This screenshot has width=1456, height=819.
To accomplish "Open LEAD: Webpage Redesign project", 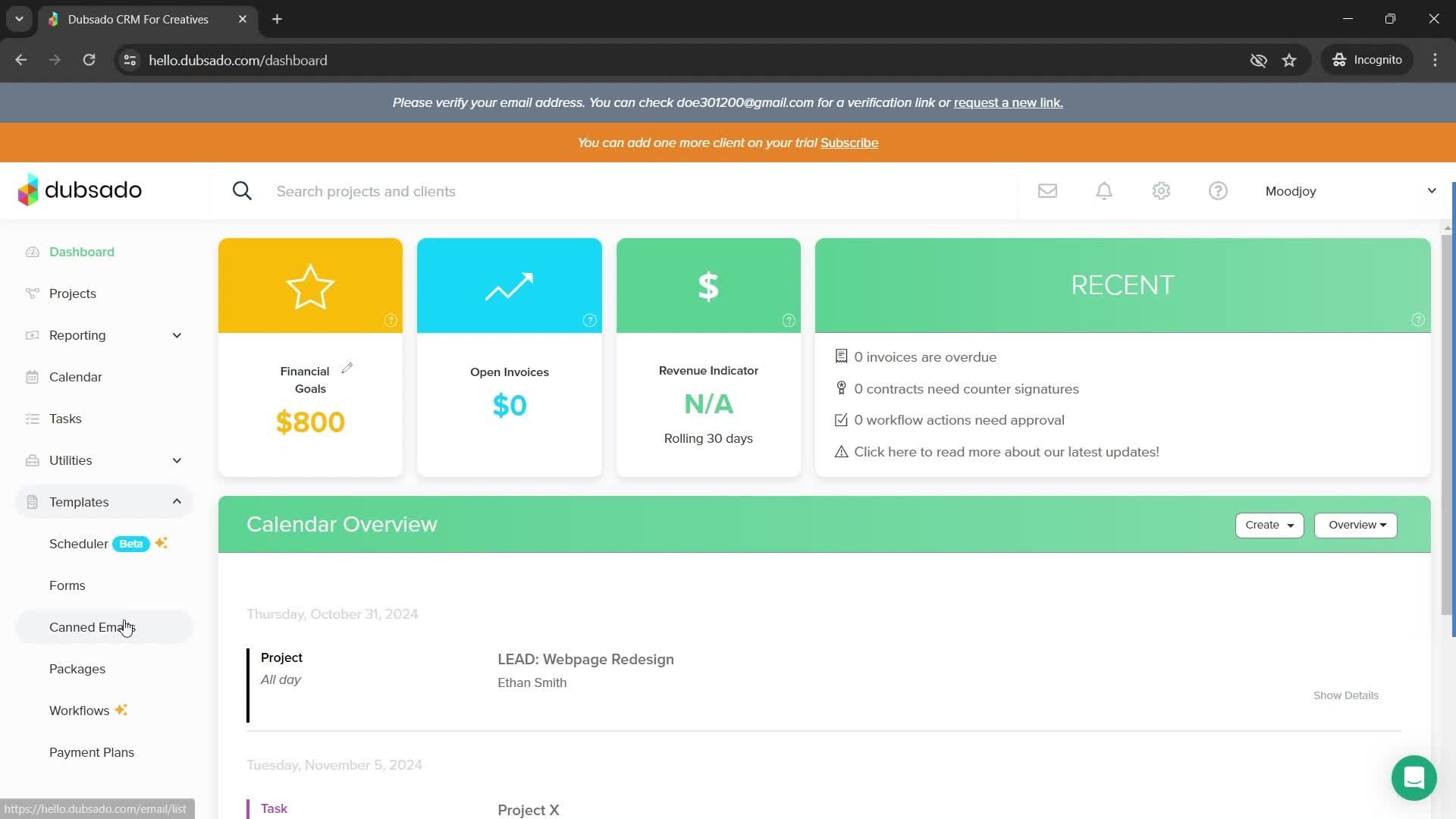I will (585, 659).
